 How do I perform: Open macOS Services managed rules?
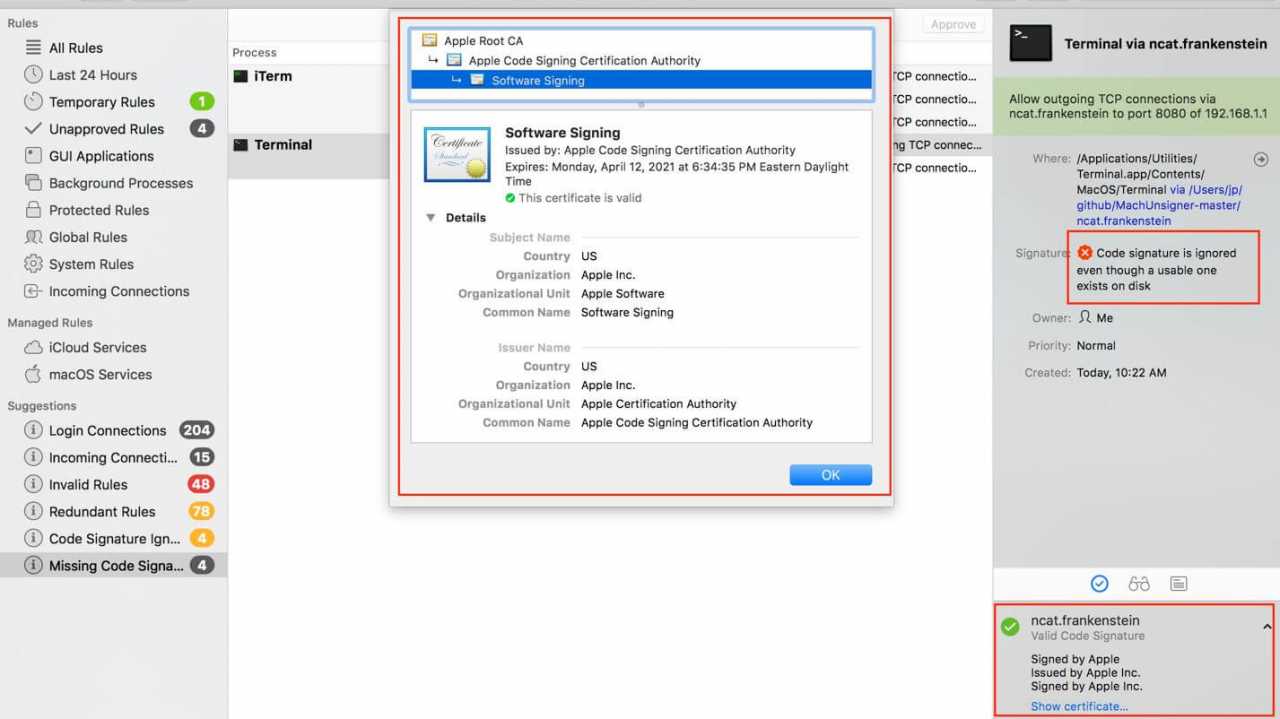[x=100, y=374]
